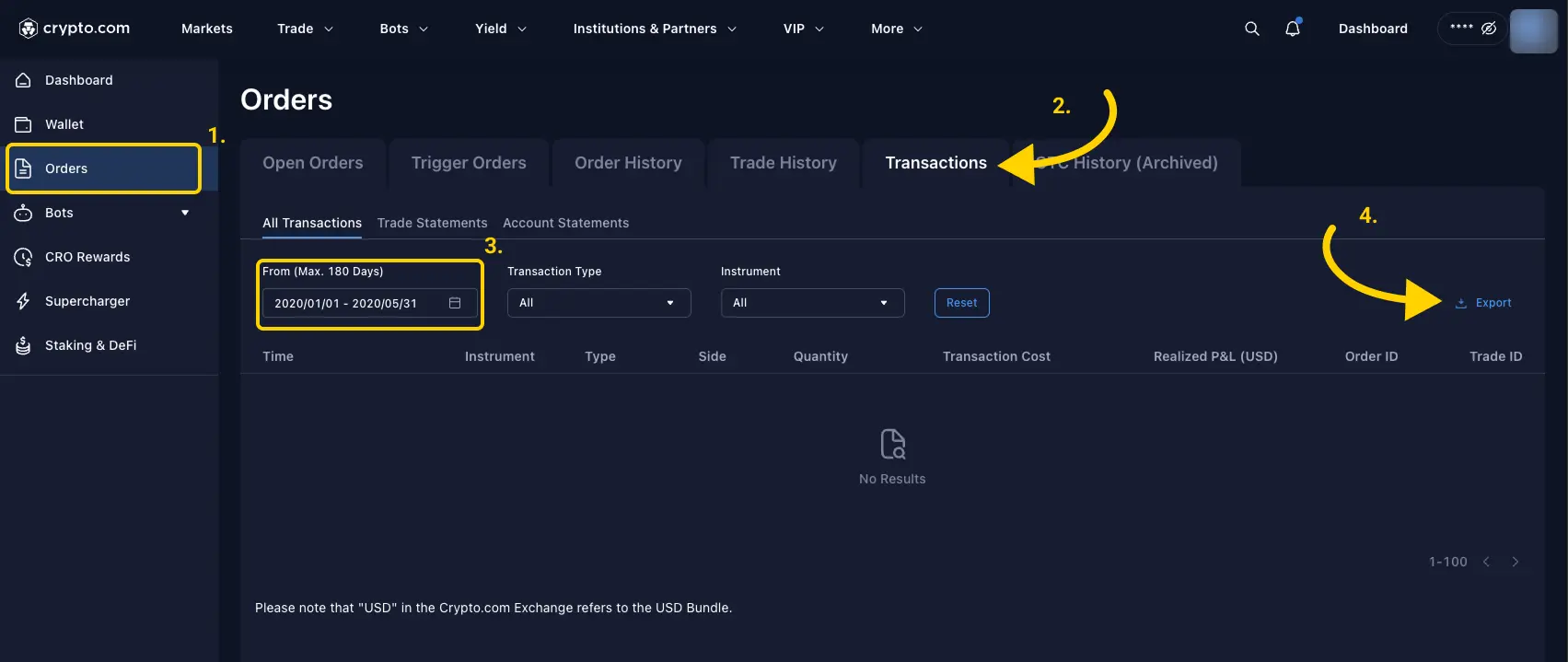Open the blurred profile avatar
Viewport: 1568px width, 662px height.
coord(1534,31)
